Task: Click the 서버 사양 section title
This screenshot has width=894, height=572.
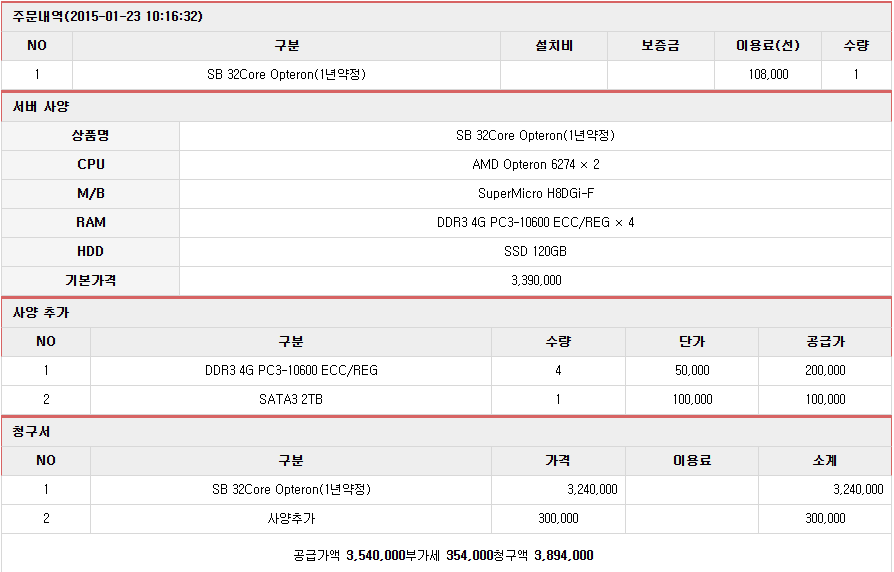Action: (x=40, y=107)
